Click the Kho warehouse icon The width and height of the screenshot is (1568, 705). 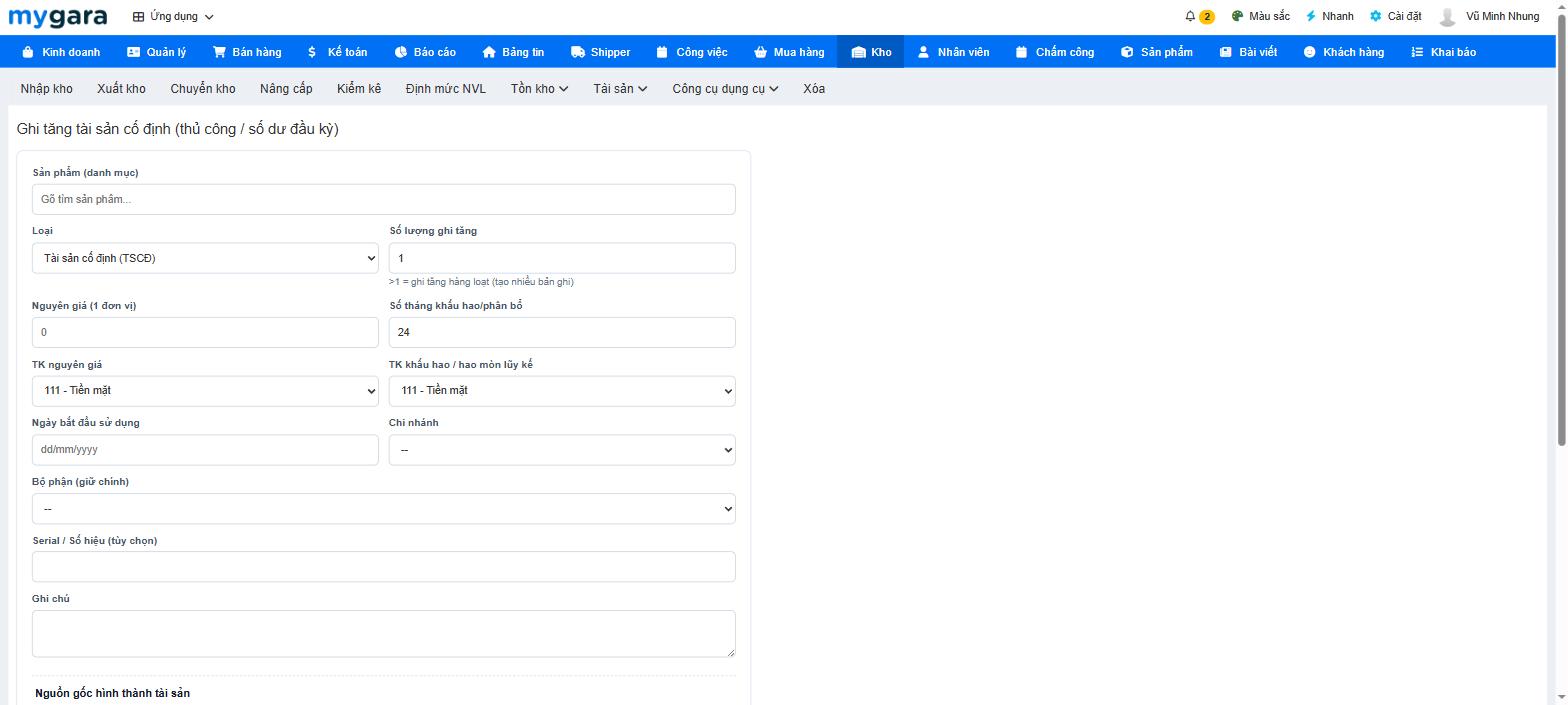pos(858,52)
